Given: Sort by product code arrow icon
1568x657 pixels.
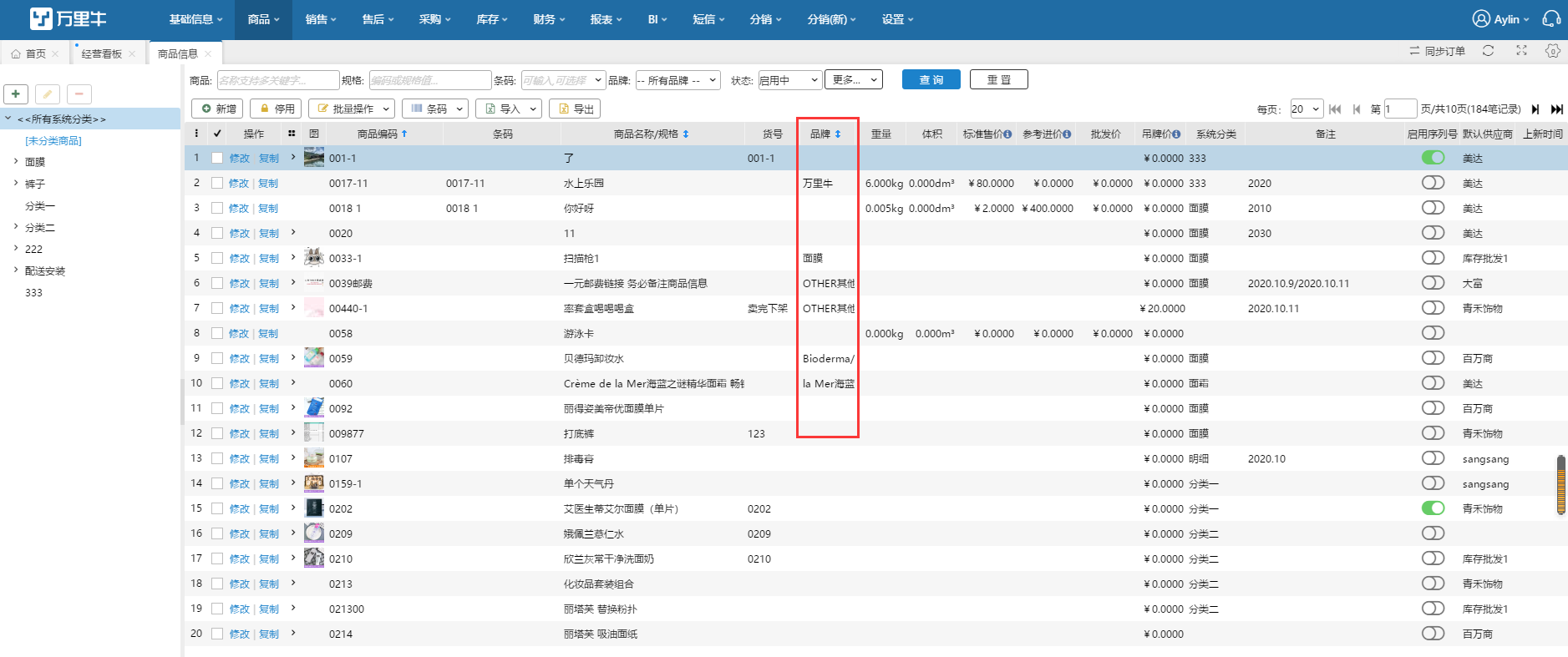Looking at the screenshot, I should tap(404, 134).
